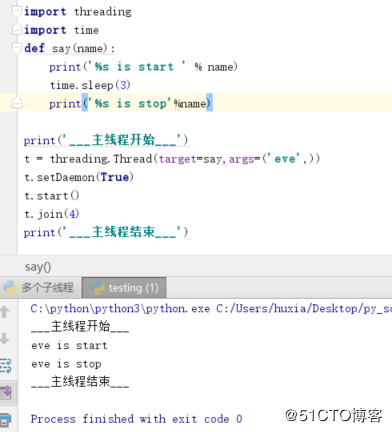
Task: Click fold end marker beside print stop line
Action: (x=17, y=103)
